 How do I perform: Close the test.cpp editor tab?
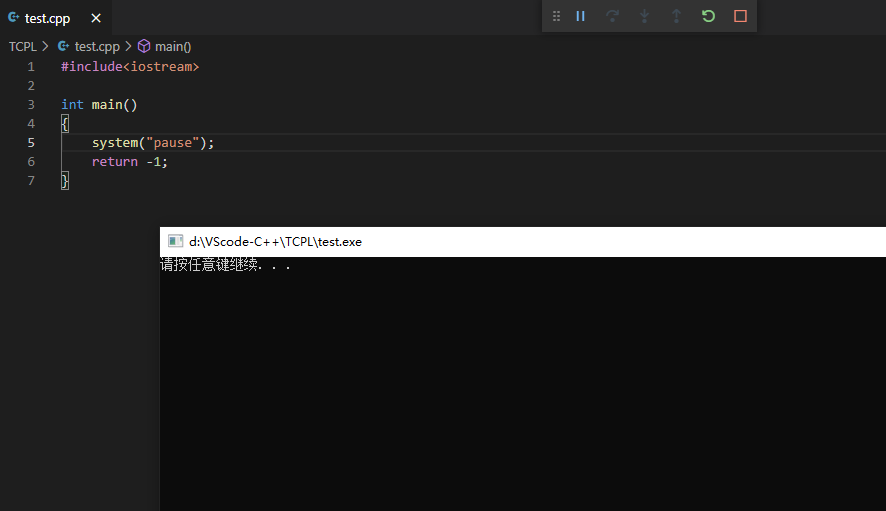pyautogui.click(x=96, y=18)
